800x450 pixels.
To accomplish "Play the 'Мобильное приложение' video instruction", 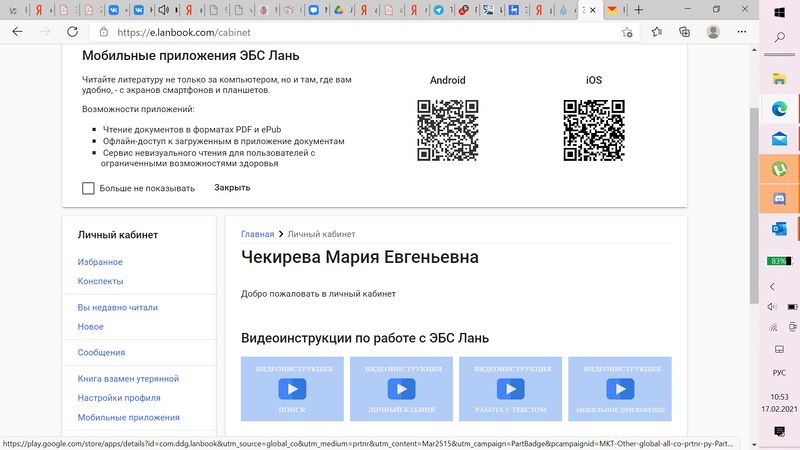I will 620,389.
